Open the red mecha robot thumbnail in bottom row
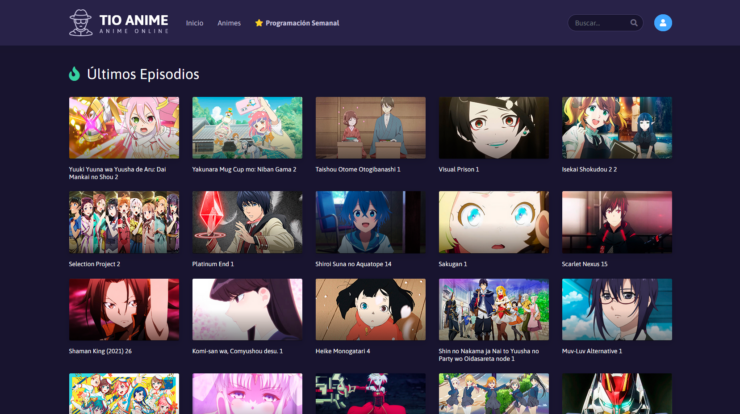 point(617,394)
